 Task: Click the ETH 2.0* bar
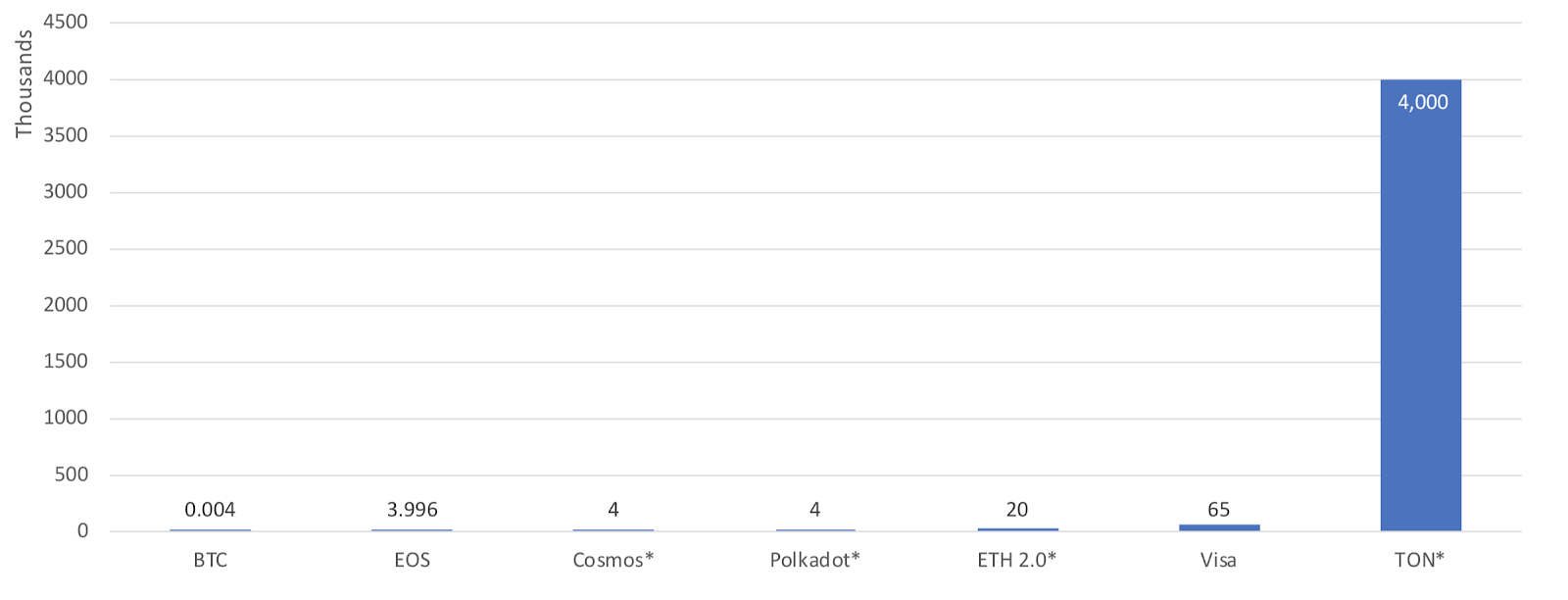(1017, 529)
